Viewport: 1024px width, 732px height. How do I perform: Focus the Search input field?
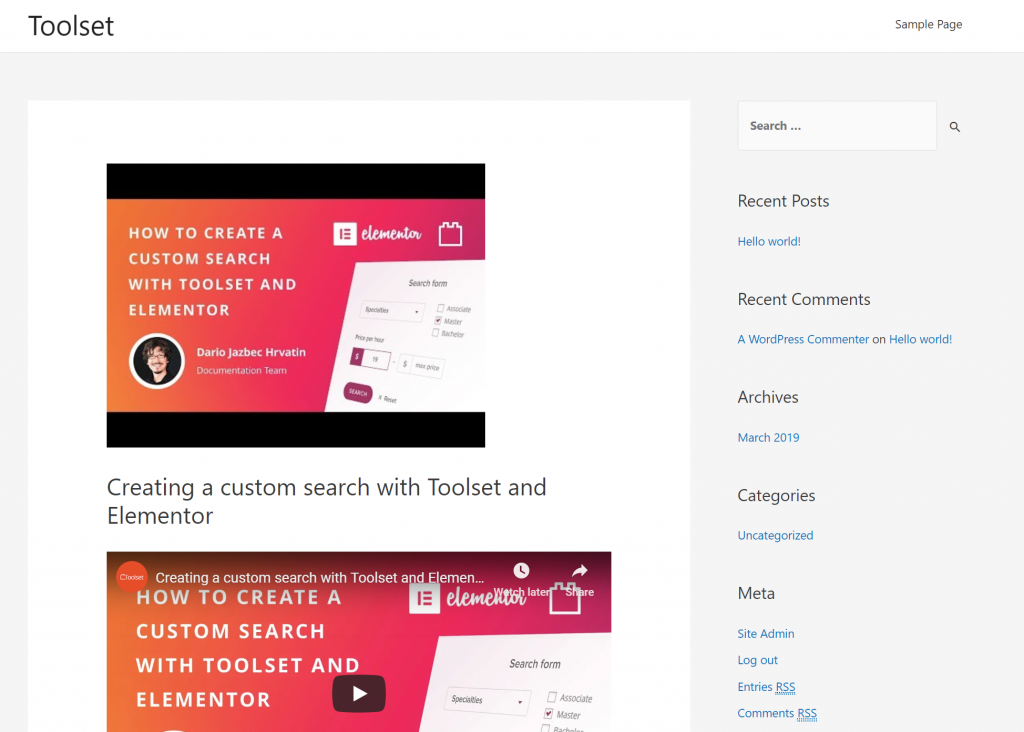click(837, 125)
